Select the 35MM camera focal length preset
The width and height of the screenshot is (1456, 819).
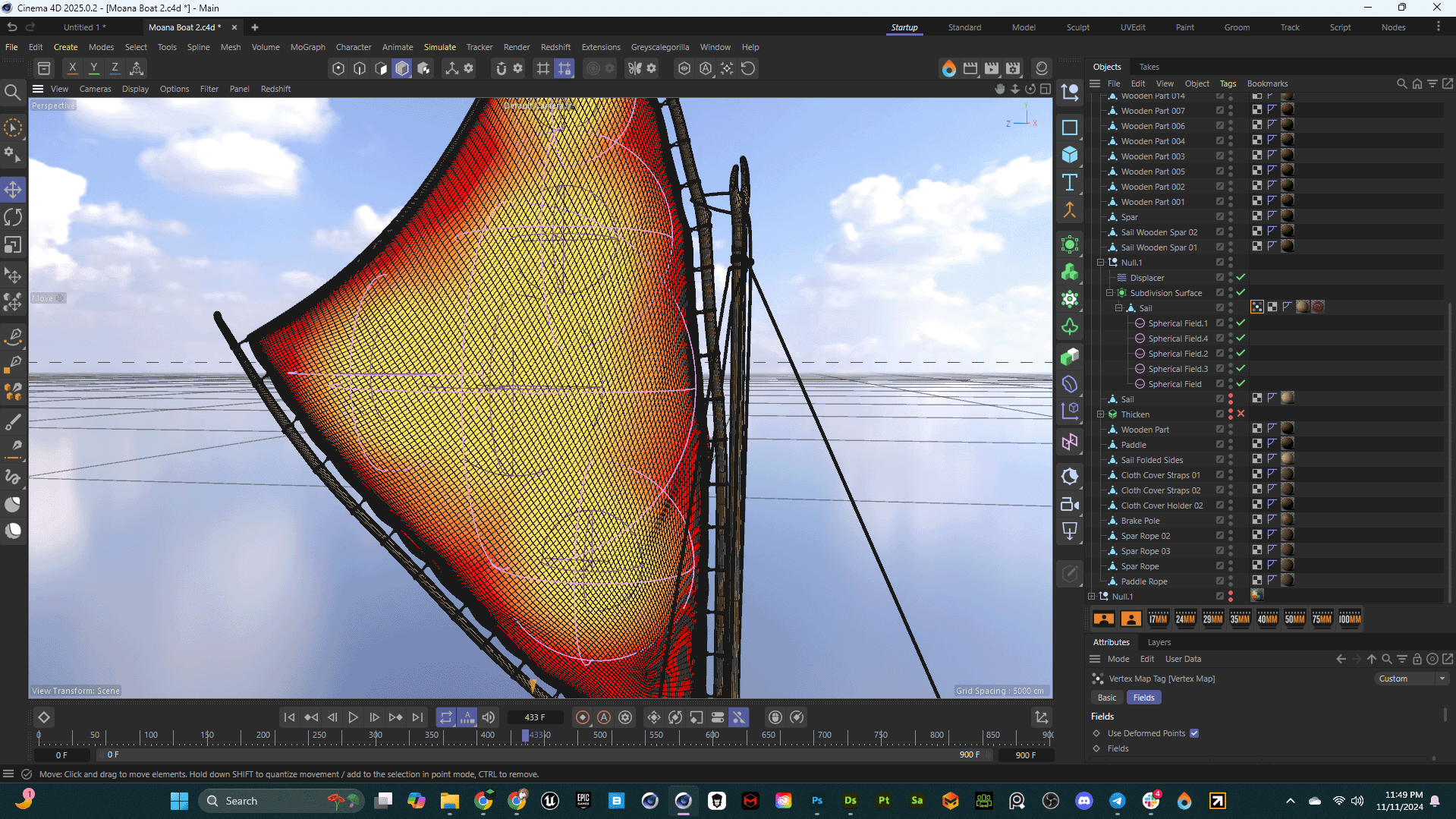1240,619
